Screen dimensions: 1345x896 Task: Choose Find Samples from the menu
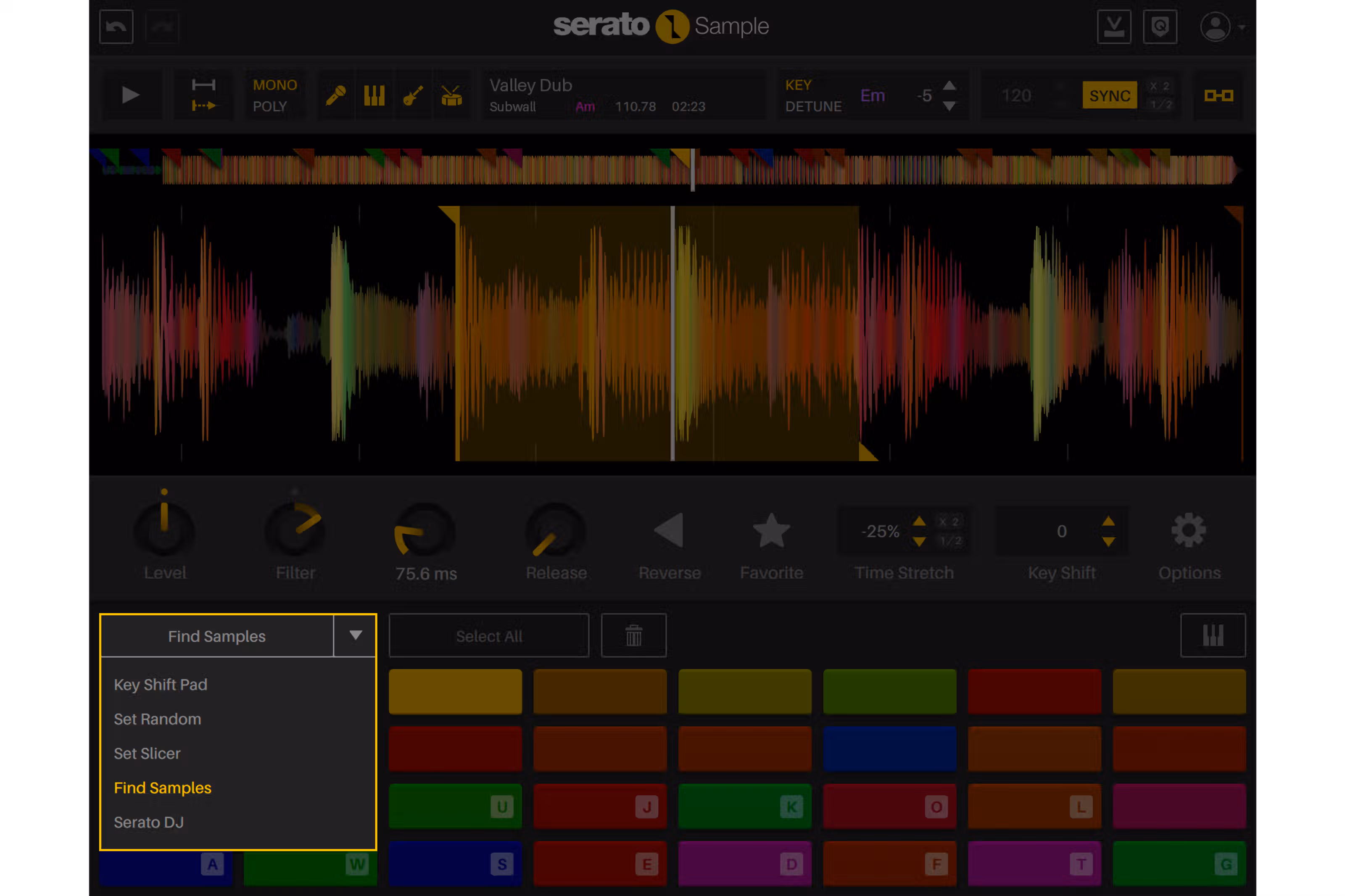tap(163, 788)
